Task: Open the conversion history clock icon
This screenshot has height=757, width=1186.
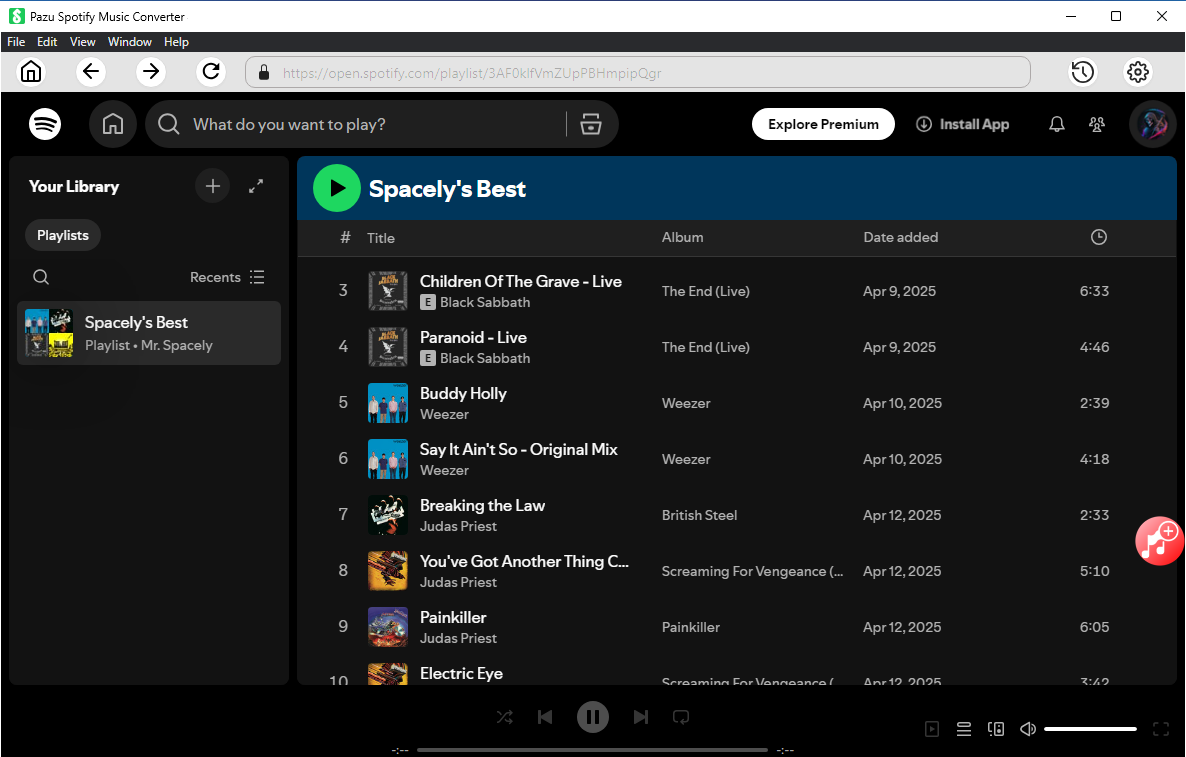Action: [x=1082, y=72]
